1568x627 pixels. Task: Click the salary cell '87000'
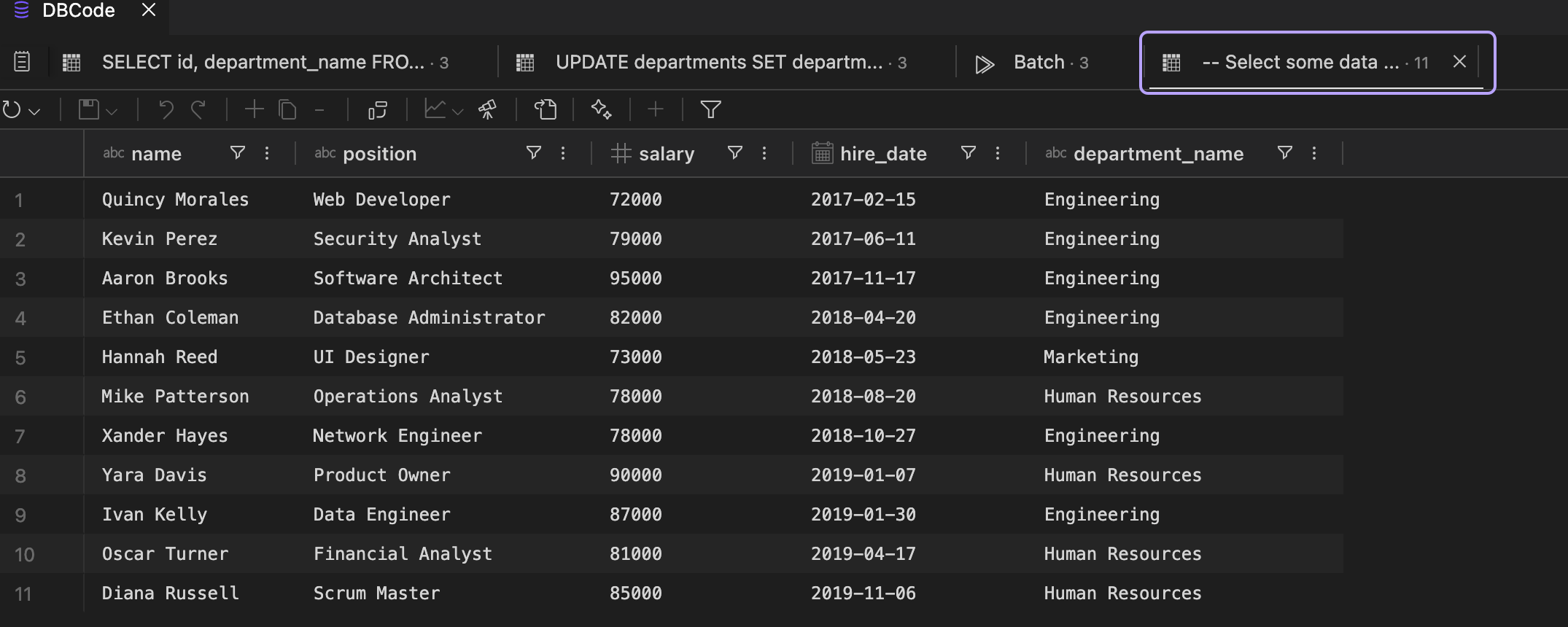[636, 515]
